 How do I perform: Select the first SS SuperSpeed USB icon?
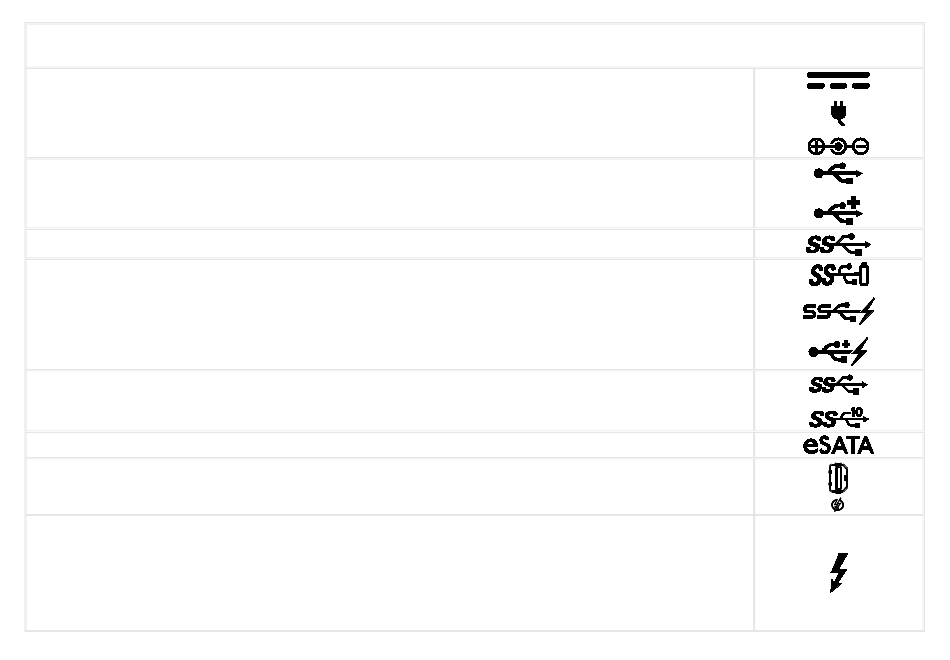838,244
